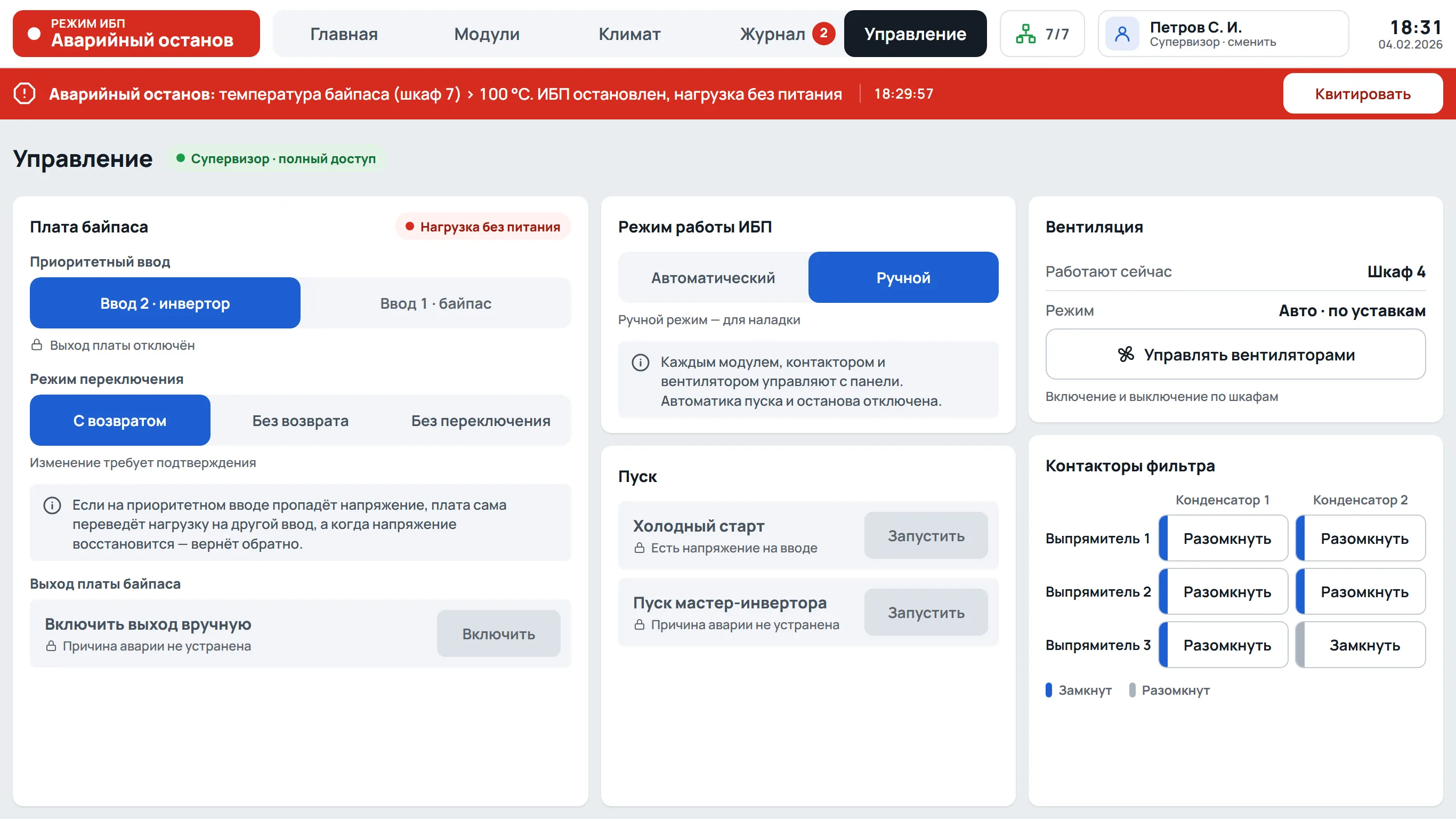
Task: Click the lock icon under Включить выход вручную
Action: [51, 646]
